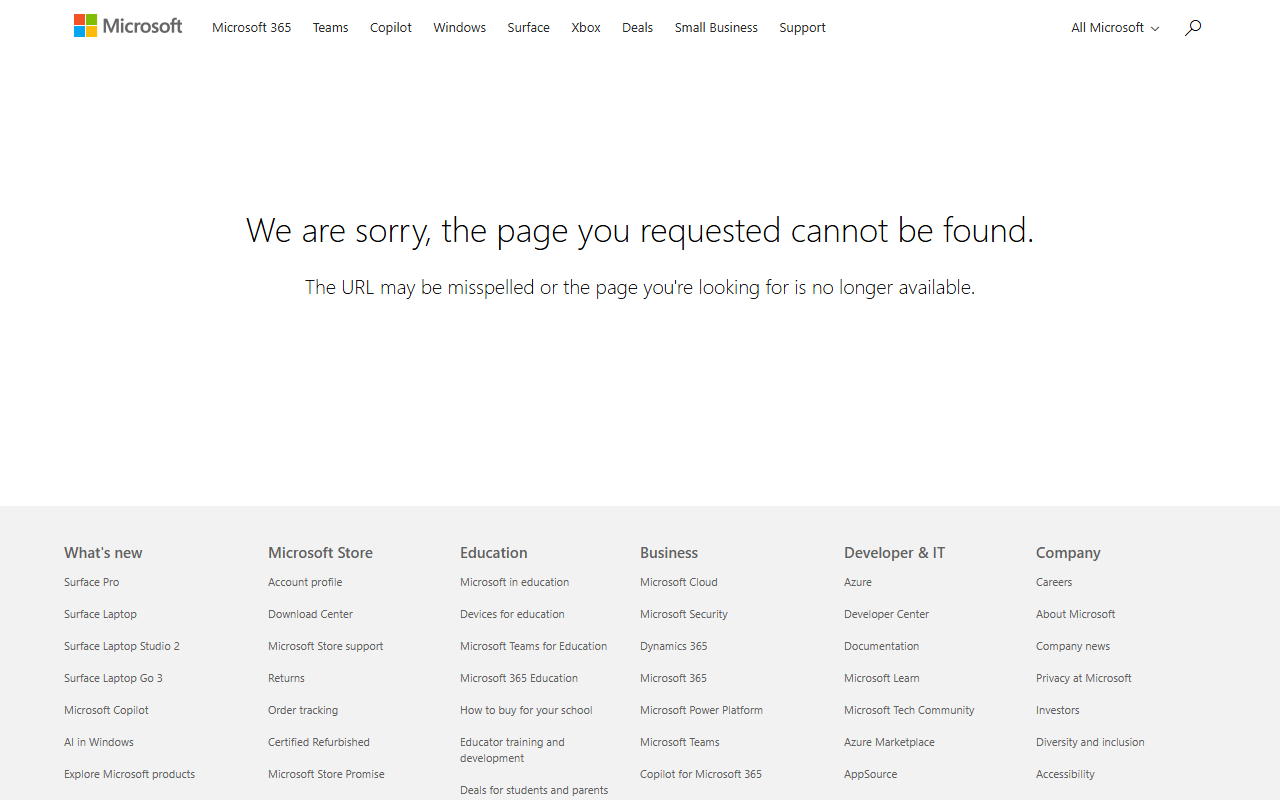Open the Returns link

tap(286, 678)
